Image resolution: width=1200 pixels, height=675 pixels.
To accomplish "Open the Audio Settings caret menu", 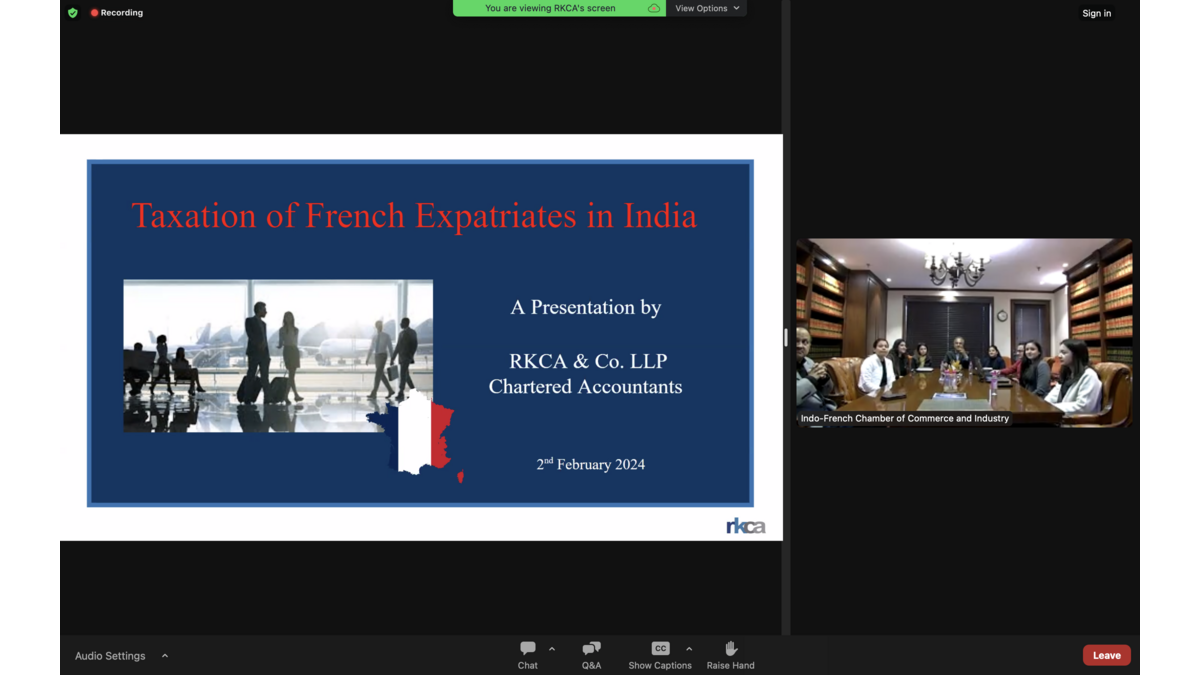I will [165, 656].
